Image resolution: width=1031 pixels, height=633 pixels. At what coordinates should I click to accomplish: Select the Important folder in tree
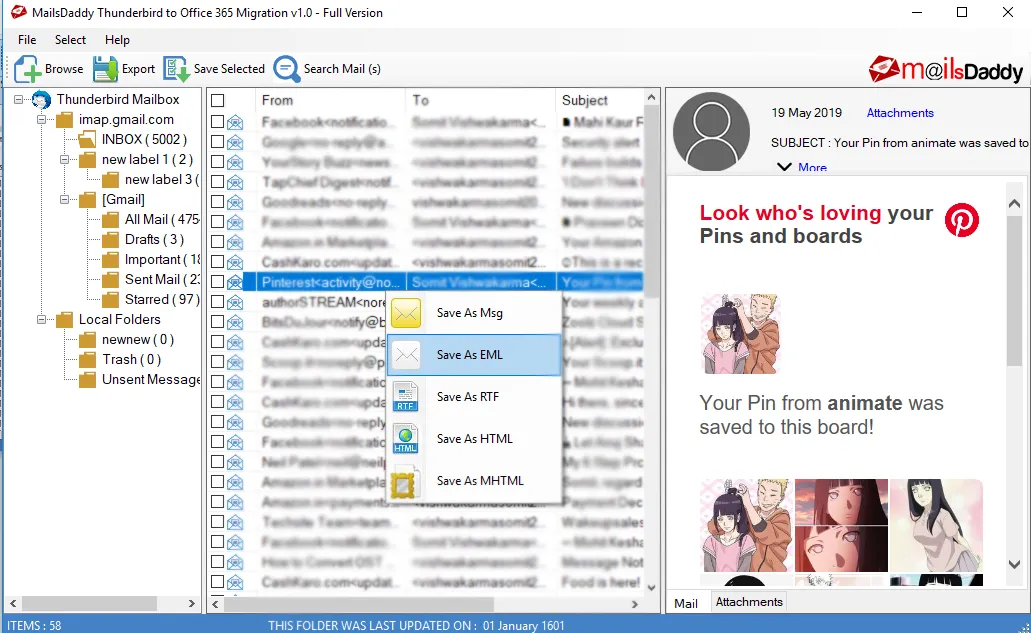[x=162, y=260]
